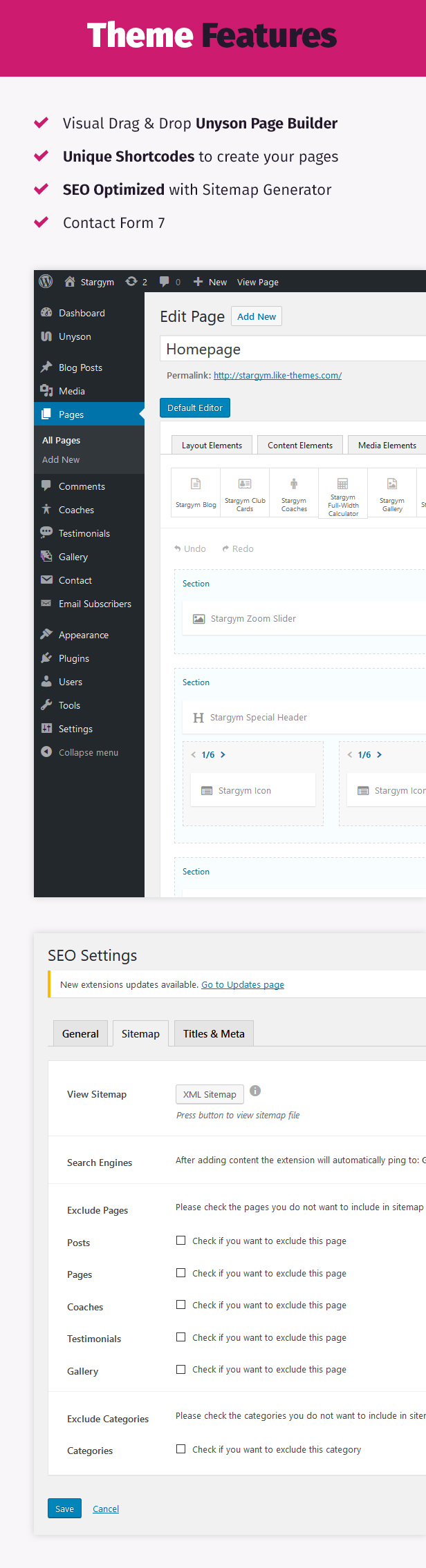426x1568 pixels.
Task: Open the comments bubble icon in admin bar
Action: (165, 281)
